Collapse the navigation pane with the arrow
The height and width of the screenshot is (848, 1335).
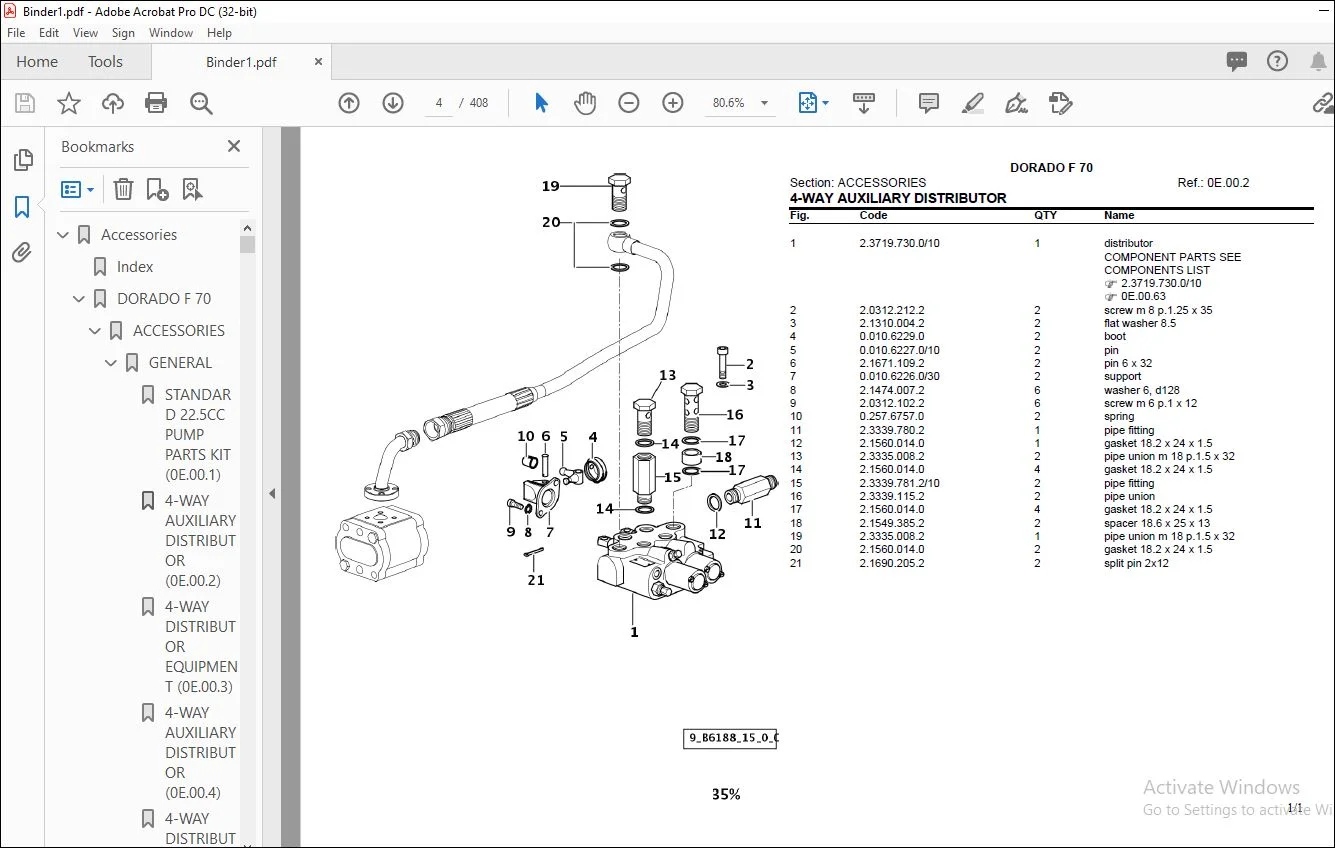[271, 493]
